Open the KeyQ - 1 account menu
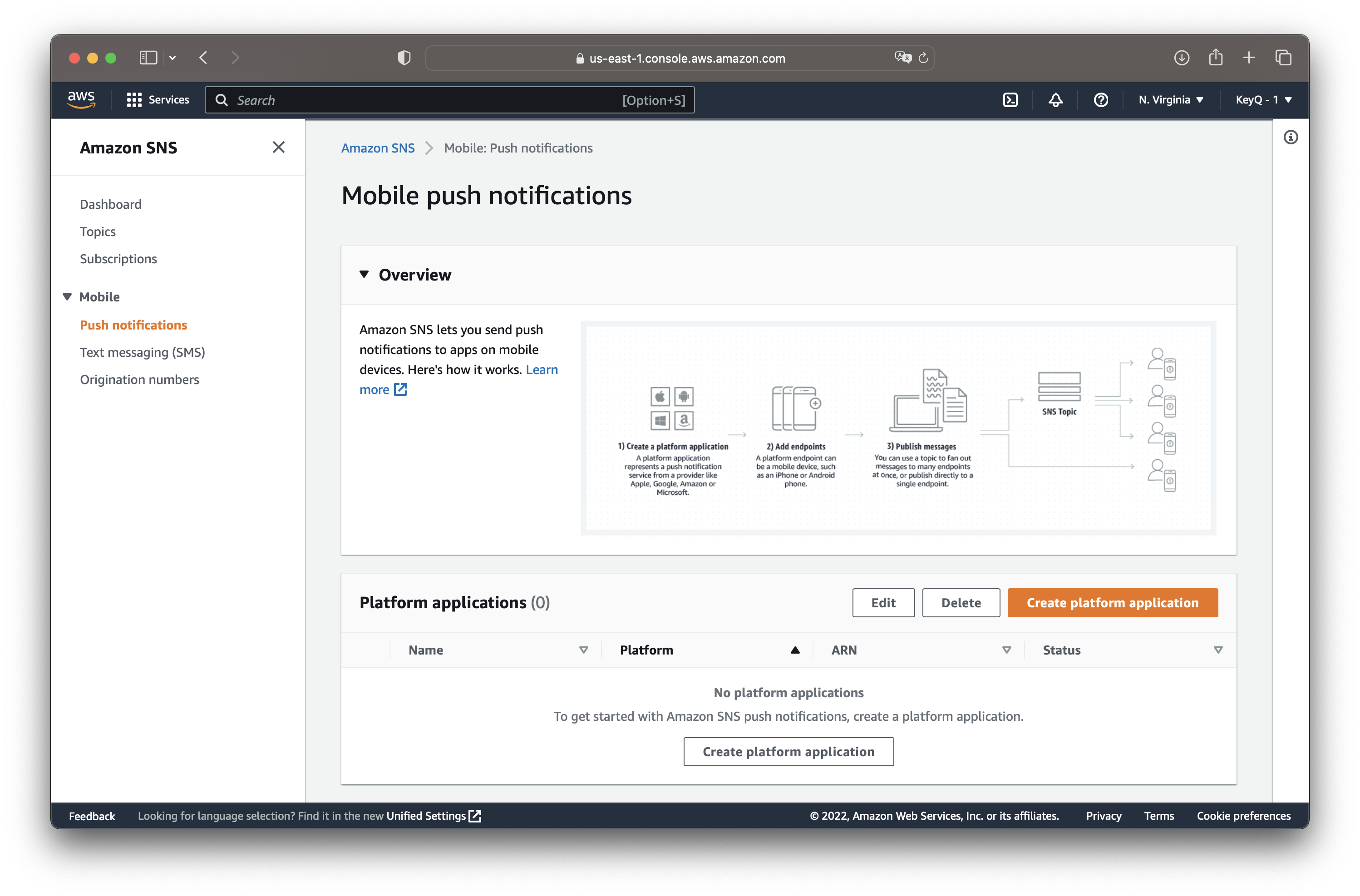 [x=1263, y=99]
